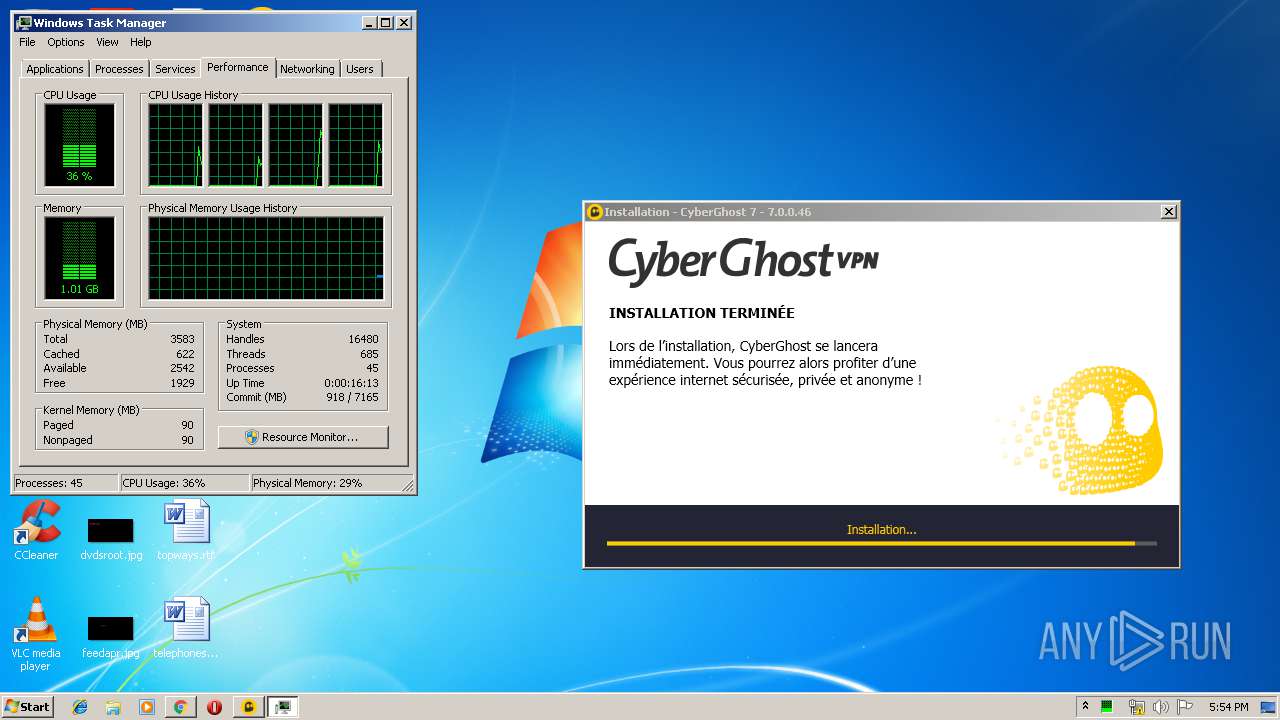
Task: Click the Show desktop button
Action: (1269, 707)
